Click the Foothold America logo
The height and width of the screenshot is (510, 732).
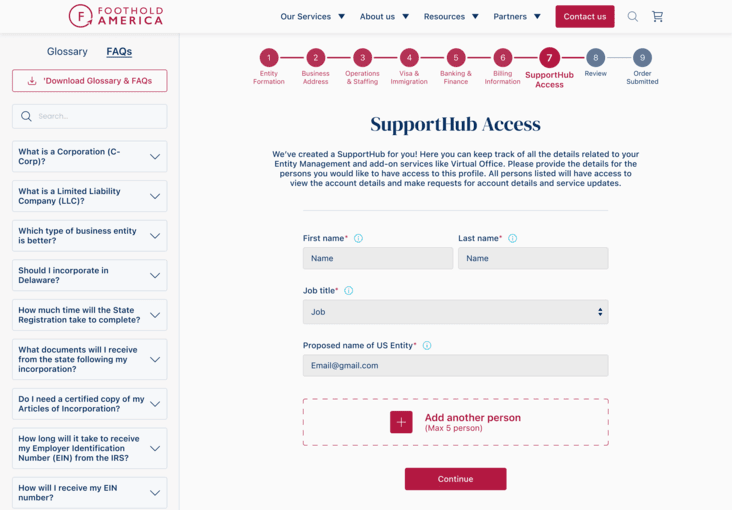(x=115, y=16)
